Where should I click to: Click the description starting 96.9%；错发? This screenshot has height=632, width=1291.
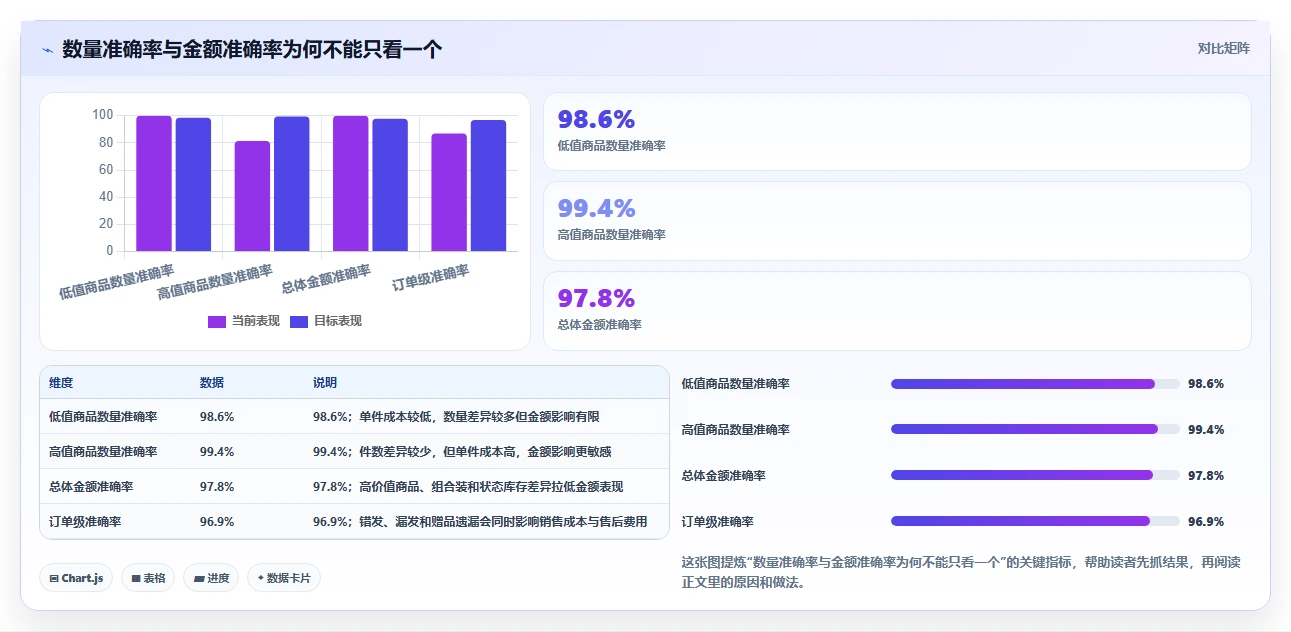coord(480,521)
